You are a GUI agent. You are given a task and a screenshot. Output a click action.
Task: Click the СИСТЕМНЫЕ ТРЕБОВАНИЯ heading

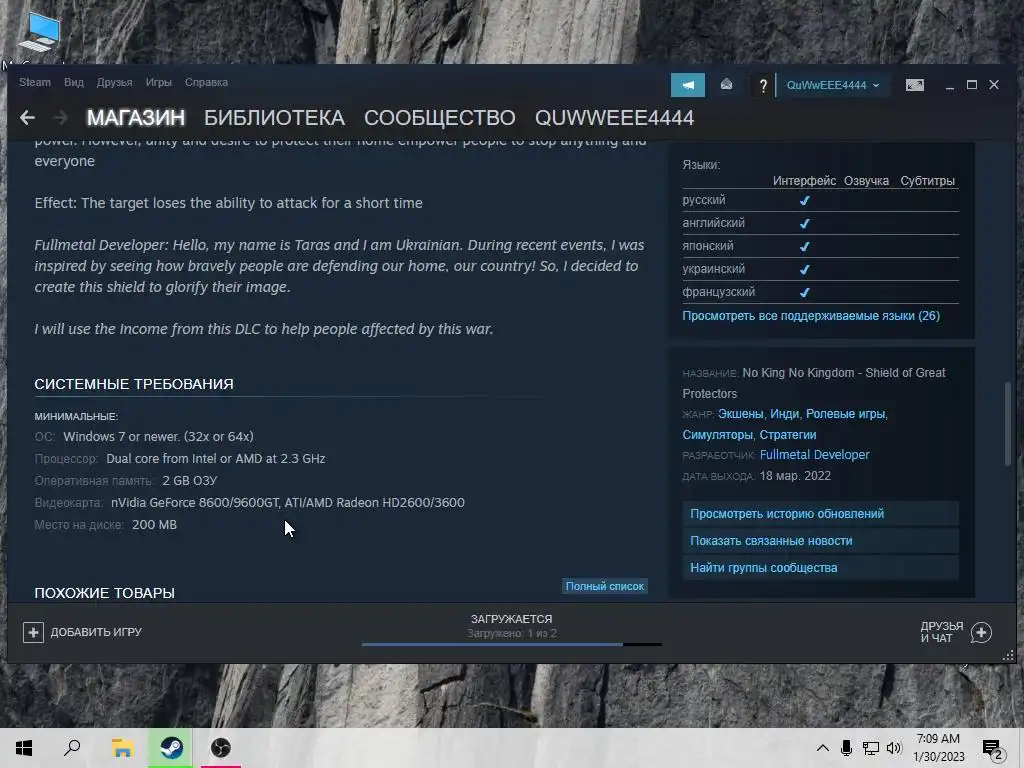[134, 384]
